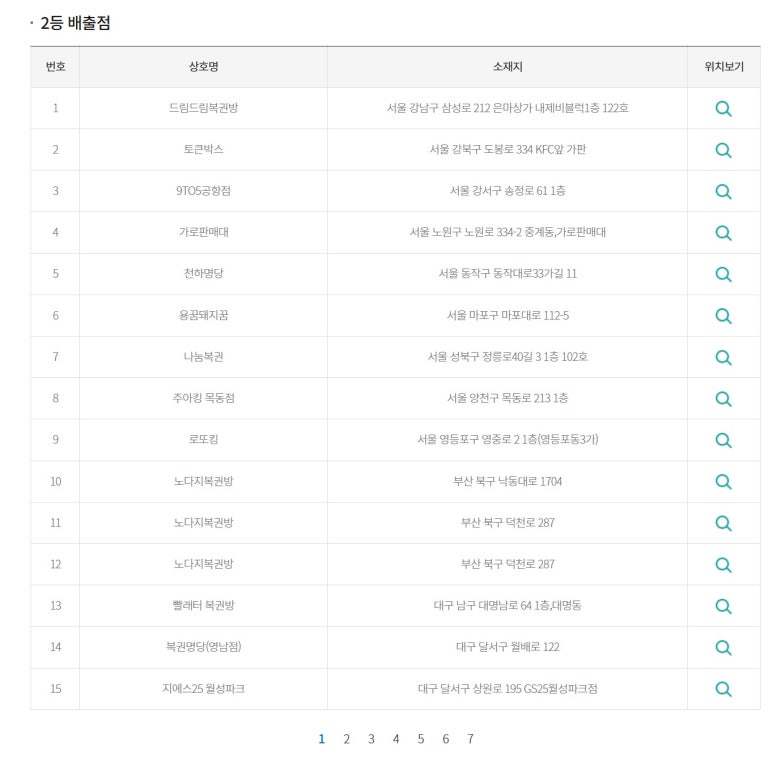View location of 빨래터 복권방
This screenshot has width=773, height=766.
pyautogui.click(x=723, y=606)
